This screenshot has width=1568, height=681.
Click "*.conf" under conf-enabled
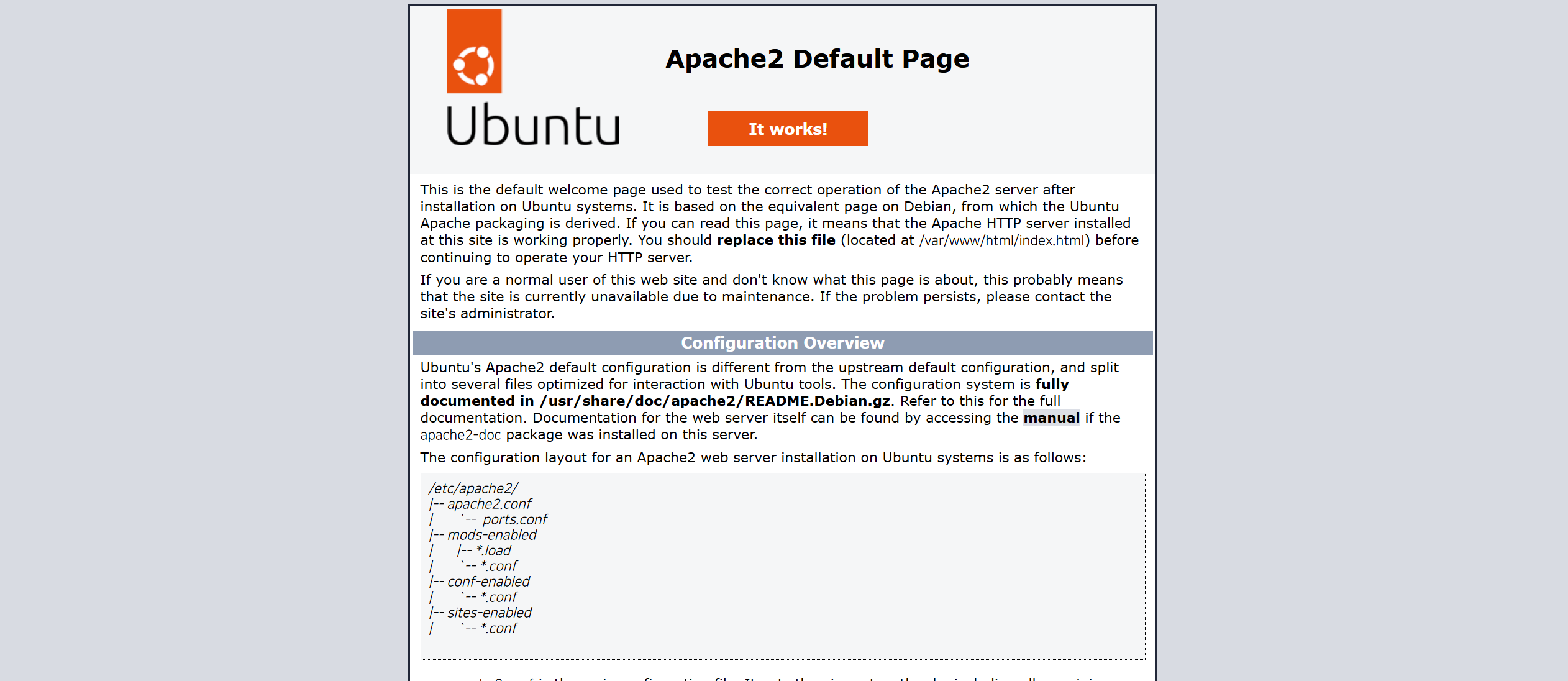click(499, 597)
